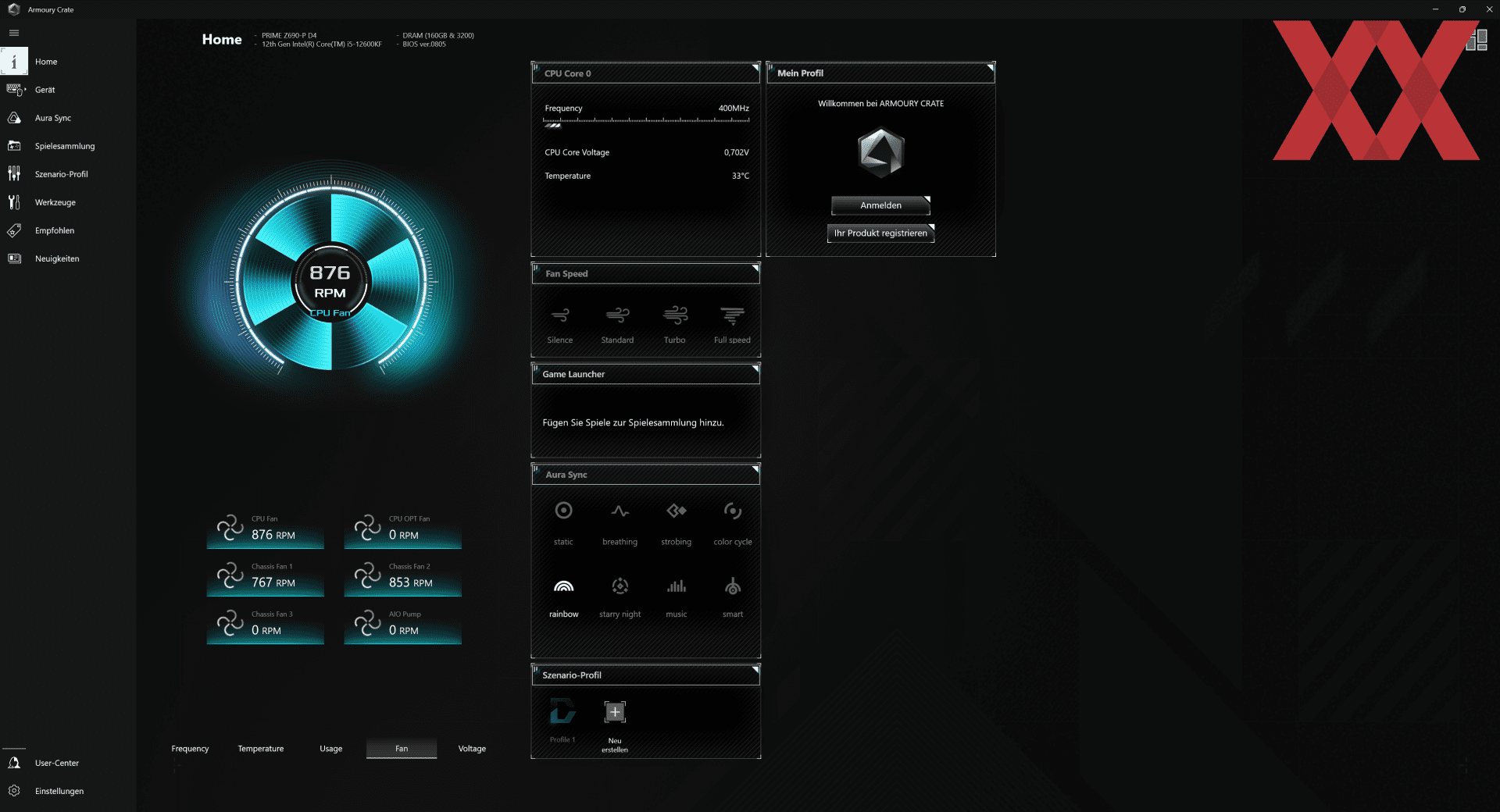Switch to the Temperature tab
Screen dimensions: 1500x812
(261, 749)
